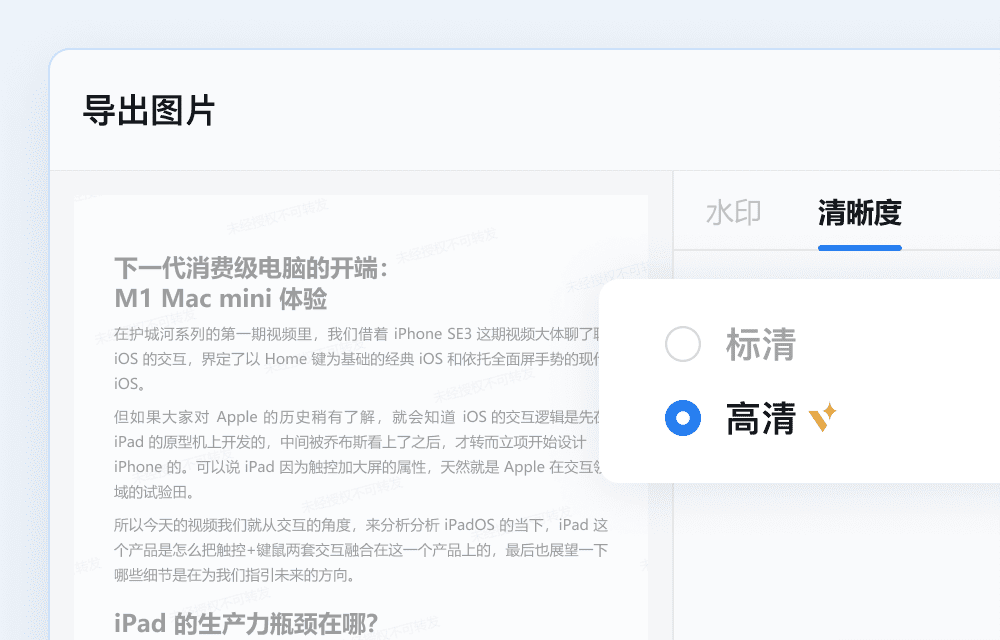Choose the 高清 radio option
1000x640 pixels.
(x=682, y=418)
